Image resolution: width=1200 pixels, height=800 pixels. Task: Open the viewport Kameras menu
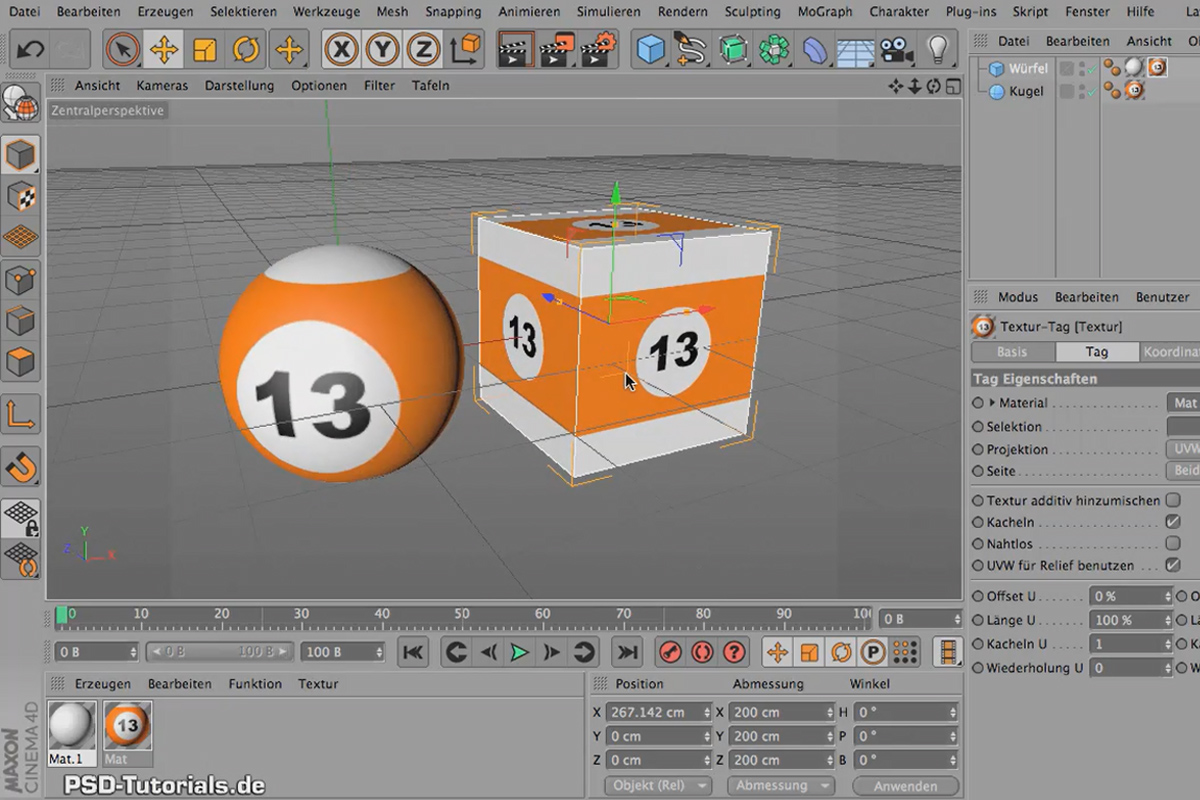tap(162, 86)
